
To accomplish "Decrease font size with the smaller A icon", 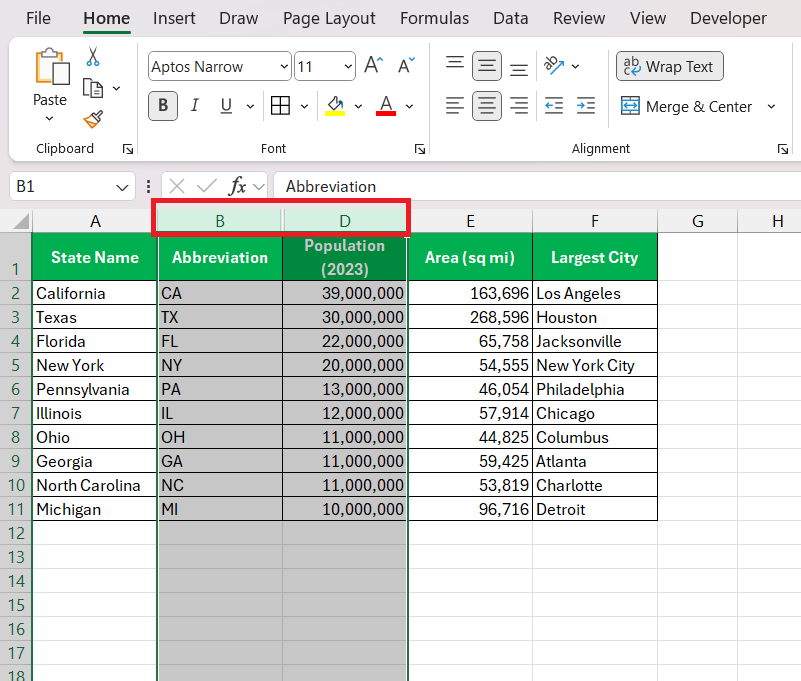I will [406, 65].
